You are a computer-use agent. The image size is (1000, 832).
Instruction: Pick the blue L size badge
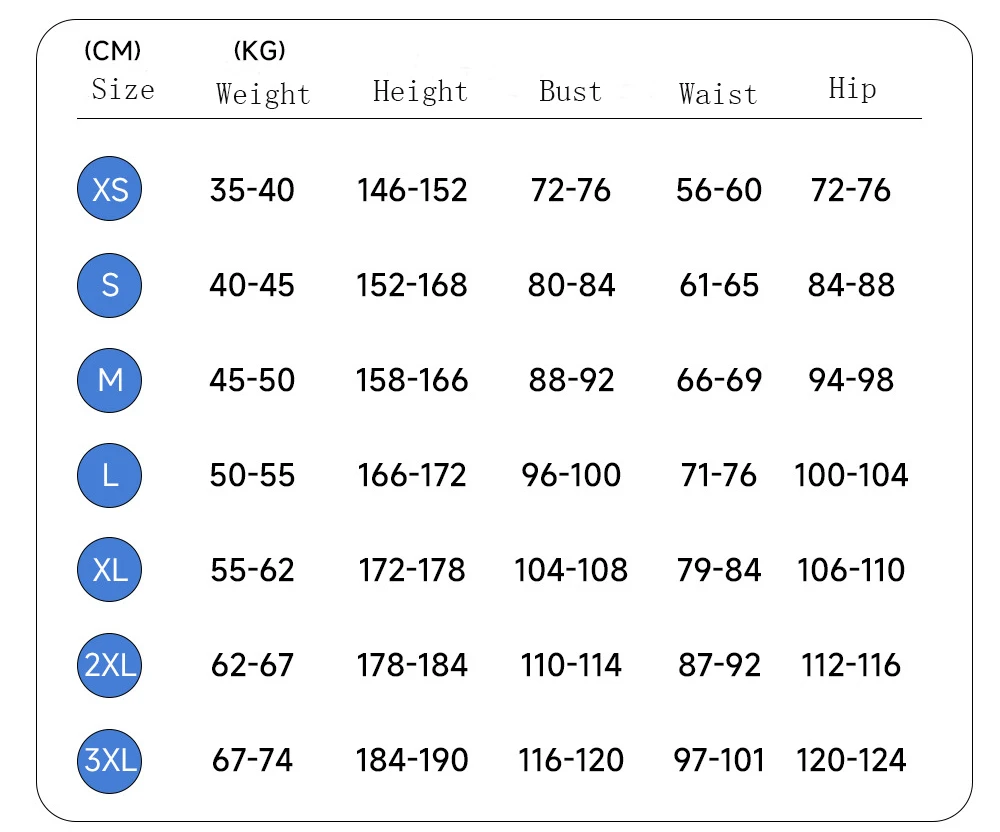[x=110, y=475]
